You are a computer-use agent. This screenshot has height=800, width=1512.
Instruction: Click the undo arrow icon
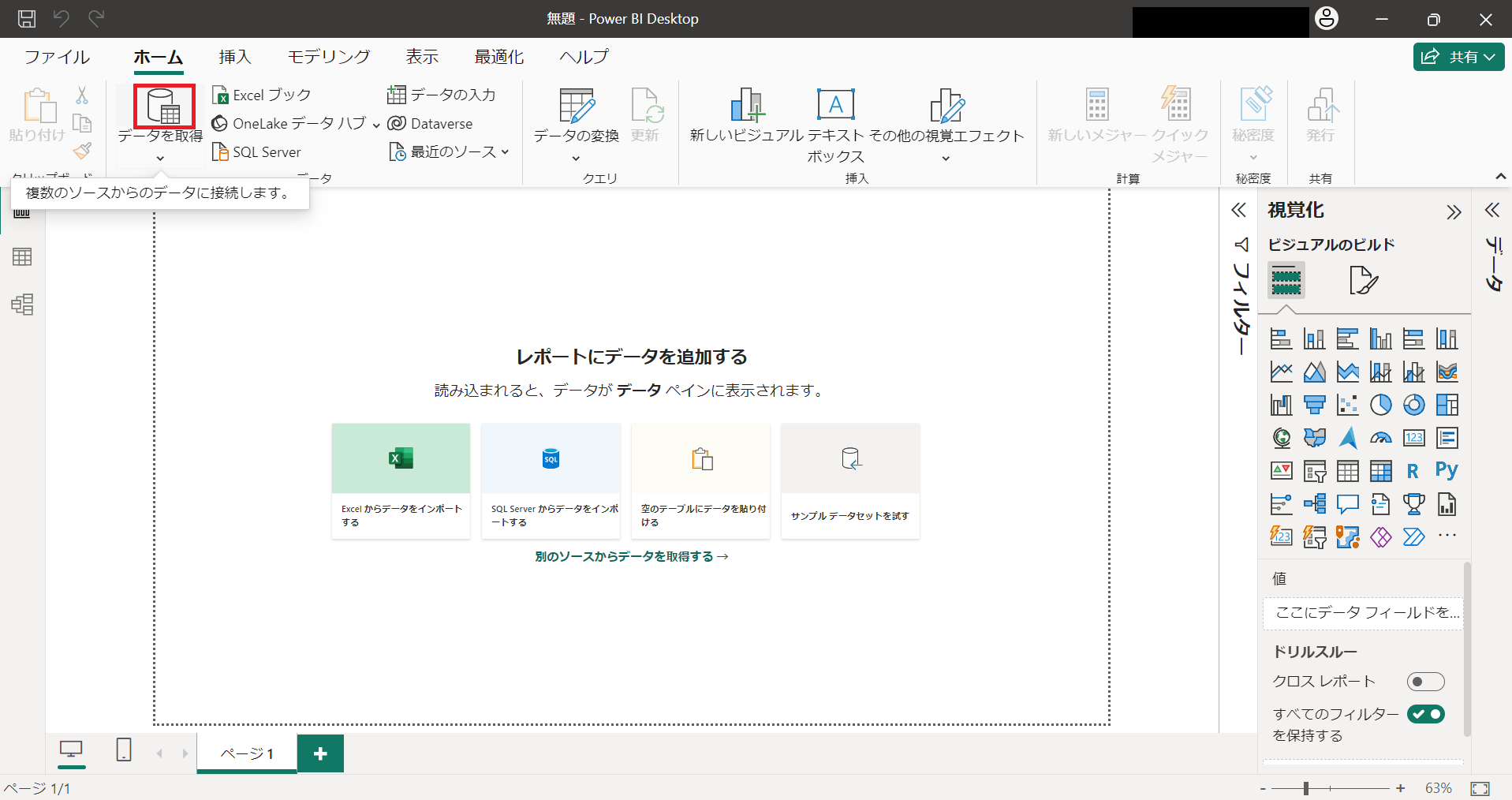pyautogui.click(x=62, y=19)
